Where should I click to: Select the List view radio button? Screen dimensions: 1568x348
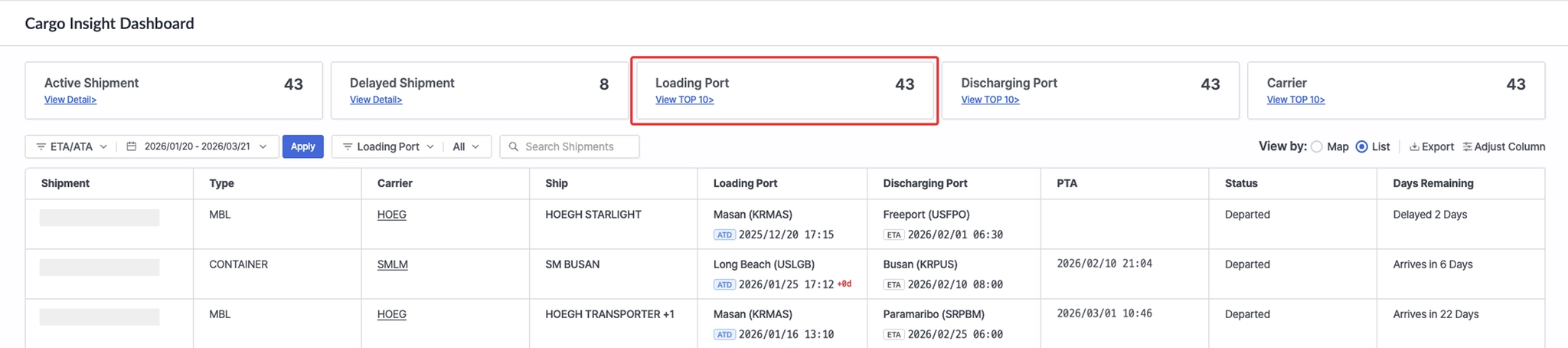coord(1361,146)
